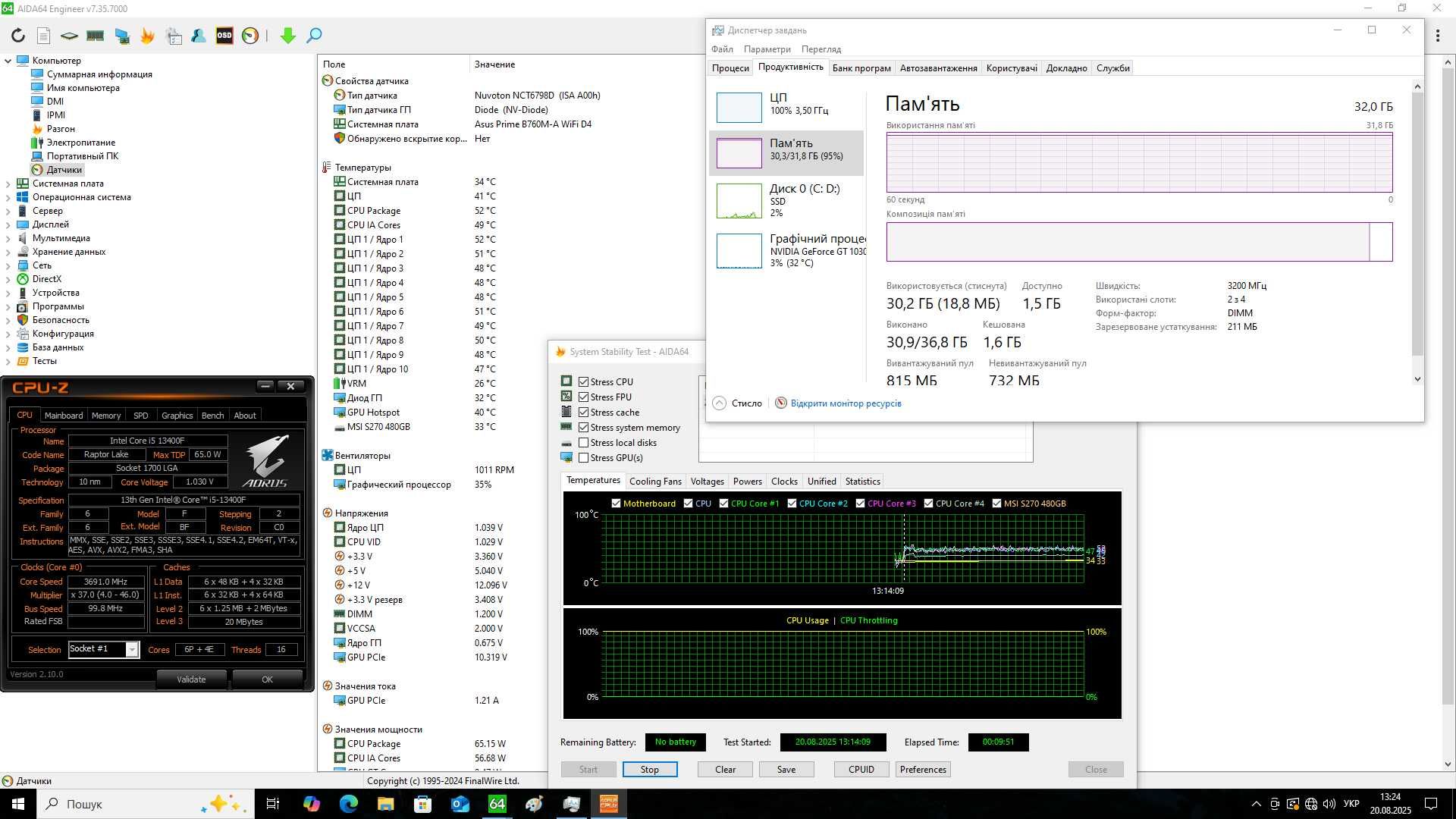Collapse the Компьютер tree node
The height and width of the screenshot is (819, 1456).
tap(8, 61)
